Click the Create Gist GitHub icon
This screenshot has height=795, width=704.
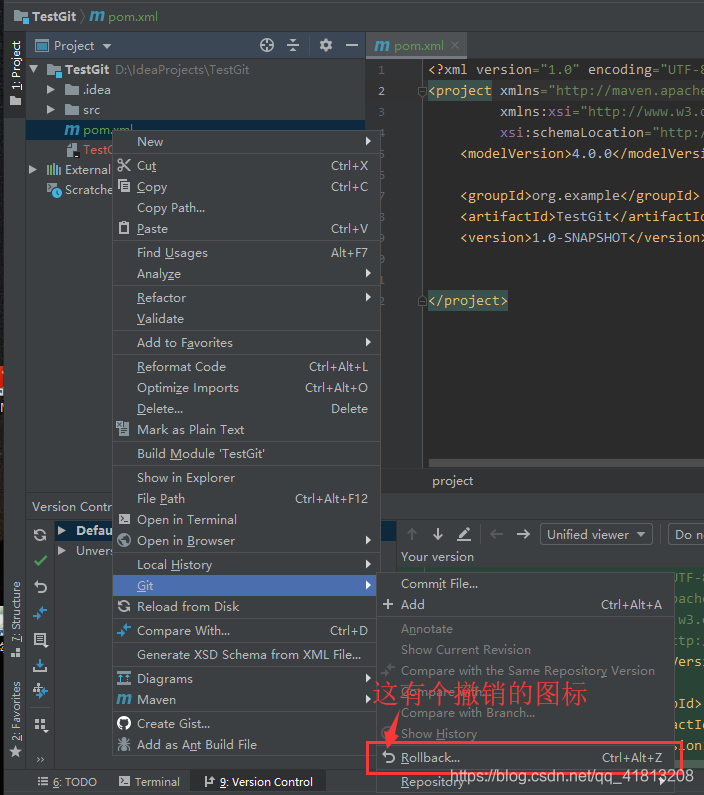pyautogui.click(x=124, y=723)
